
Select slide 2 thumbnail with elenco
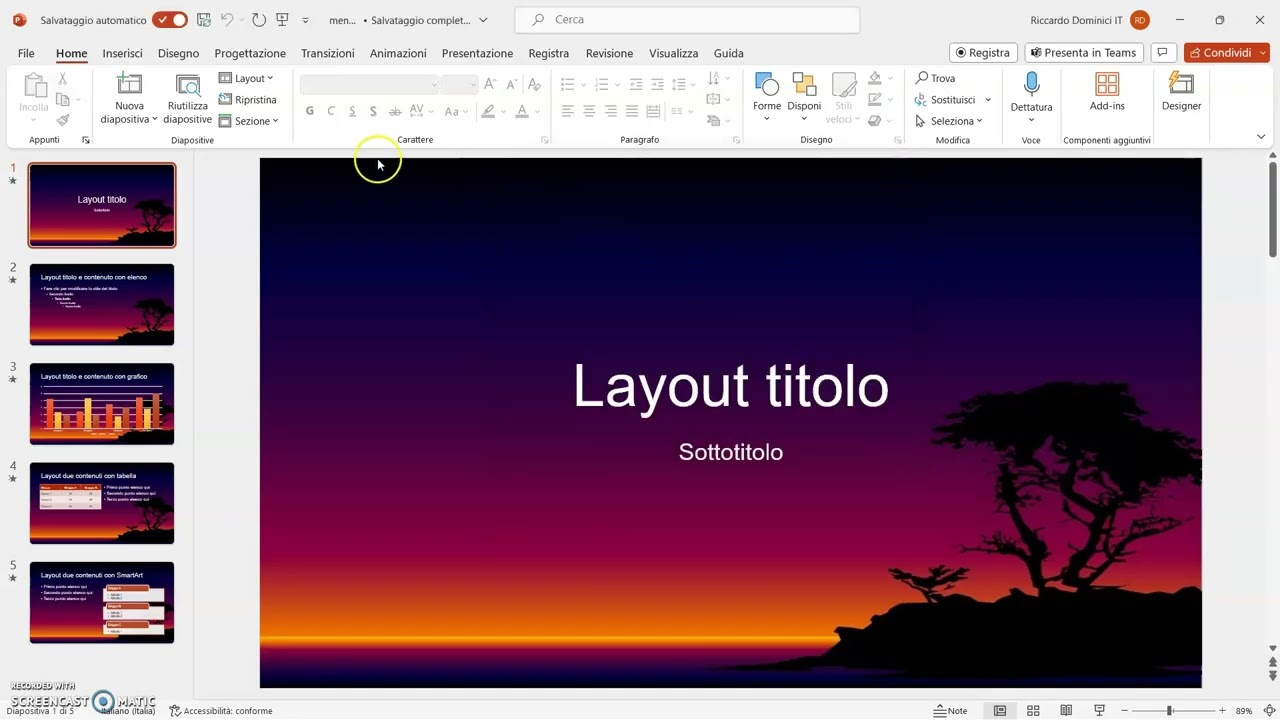pyautogui.click(x=102, y=304)
